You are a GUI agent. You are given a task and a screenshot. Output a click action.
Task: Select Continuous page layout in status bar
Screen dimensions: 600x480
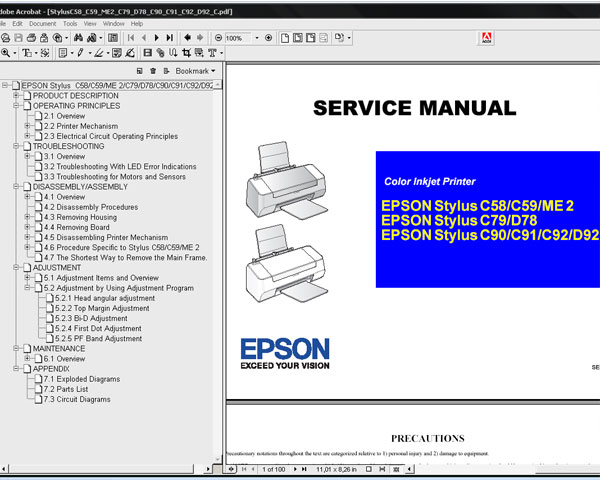pyautogui.click(x=382, y=469)
